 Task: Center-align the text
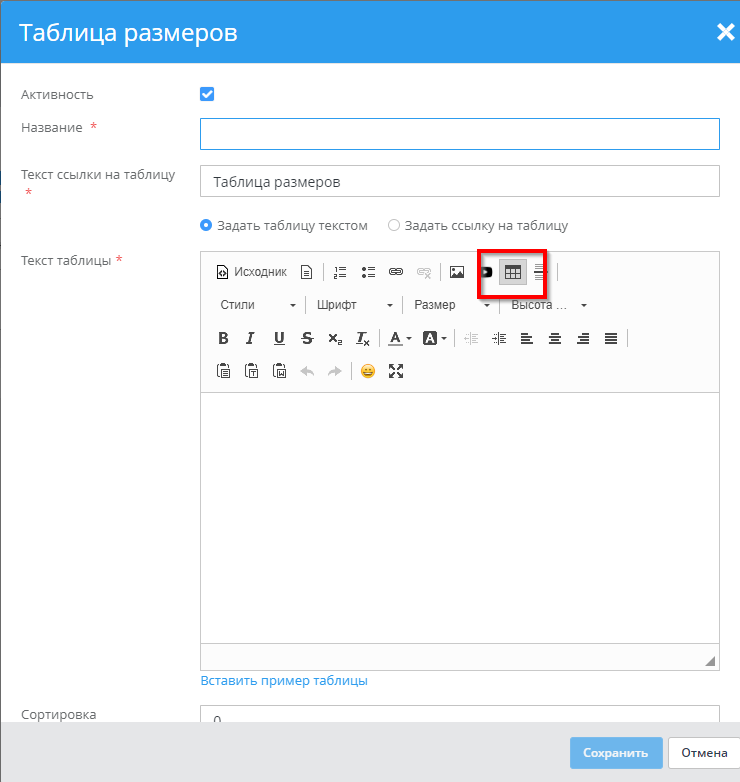(x=555, y=338)
